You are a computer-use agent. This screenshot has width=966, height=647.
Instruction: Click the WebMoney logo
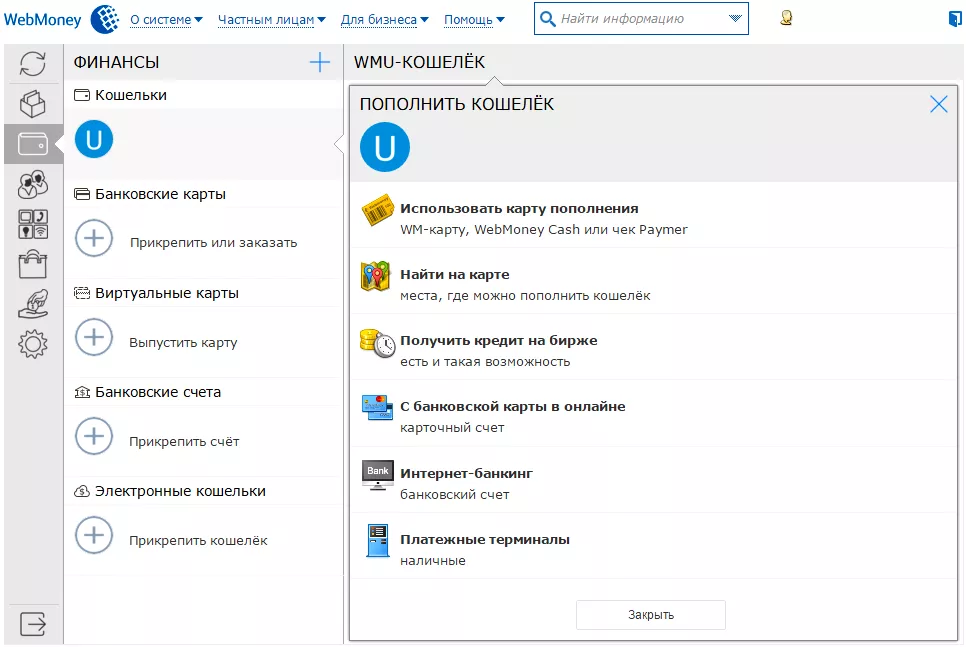[x=62, y=20]
